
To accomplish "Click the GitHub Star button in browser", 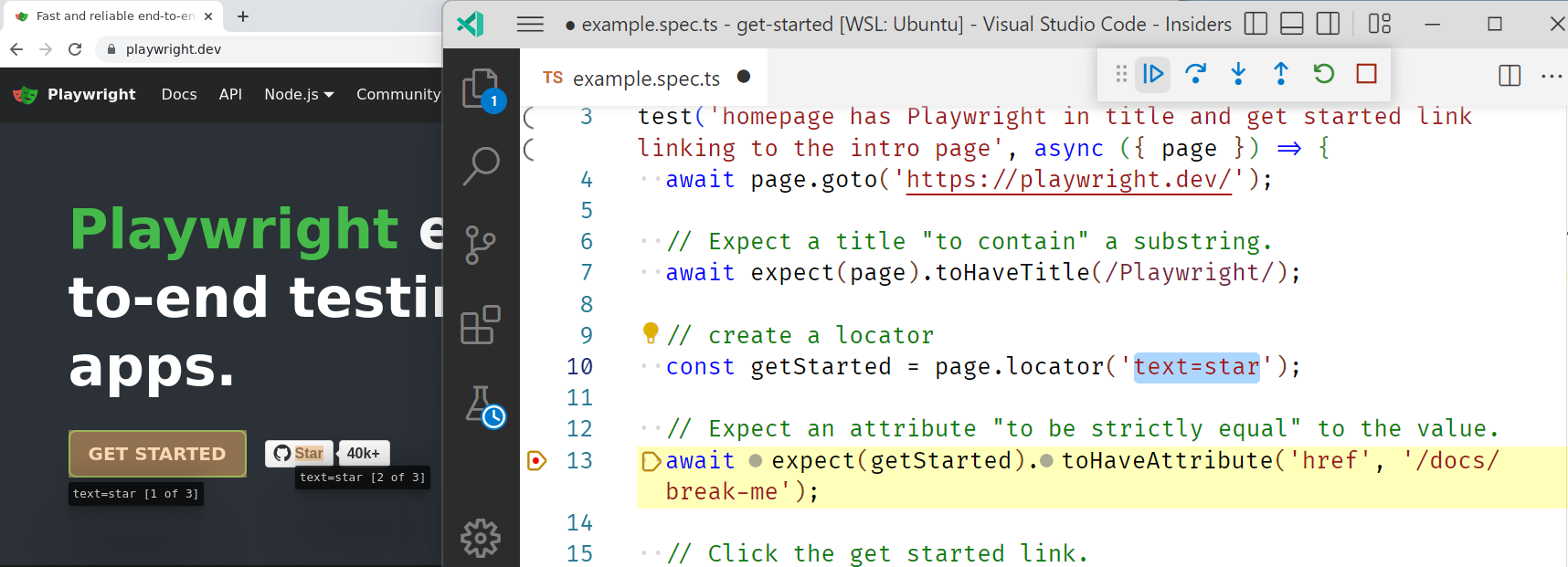I will [x=299, y=453].
